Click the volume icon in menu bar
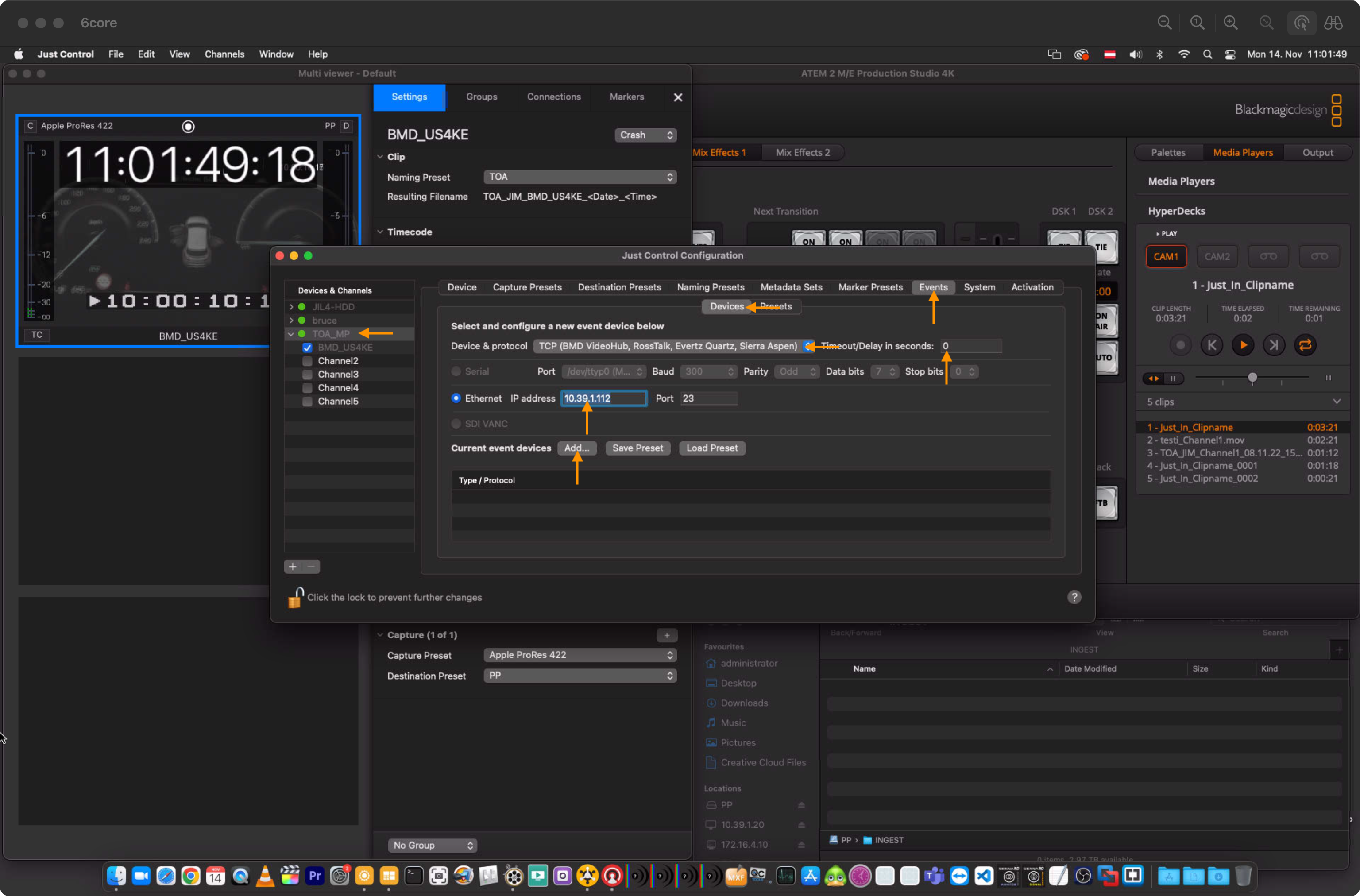This screenshot has height=896, width=1360. pyautogui.click(x=1135, y=54)
